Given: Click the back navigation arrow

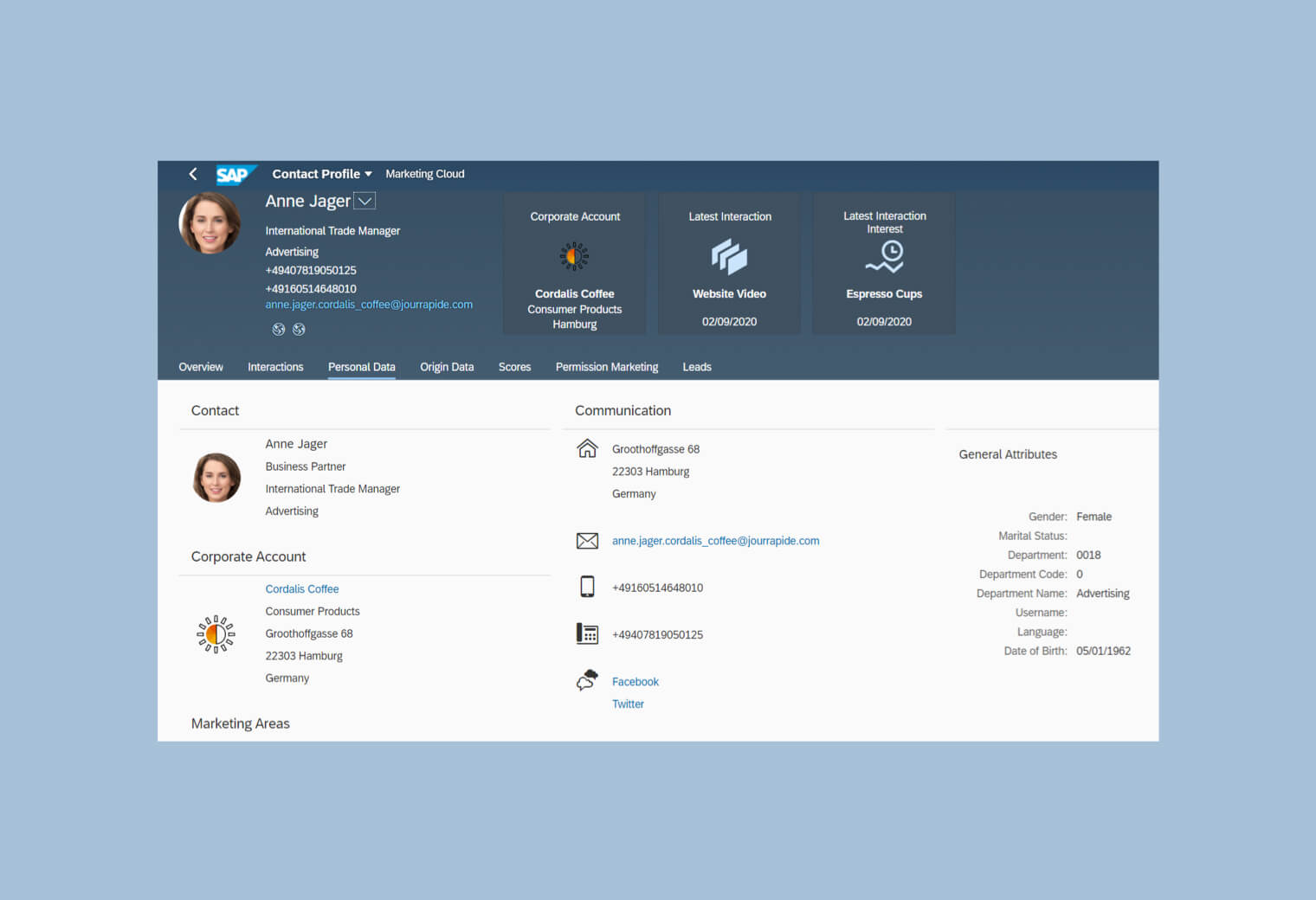Looking at the screenshot, I should click(193, 174).
